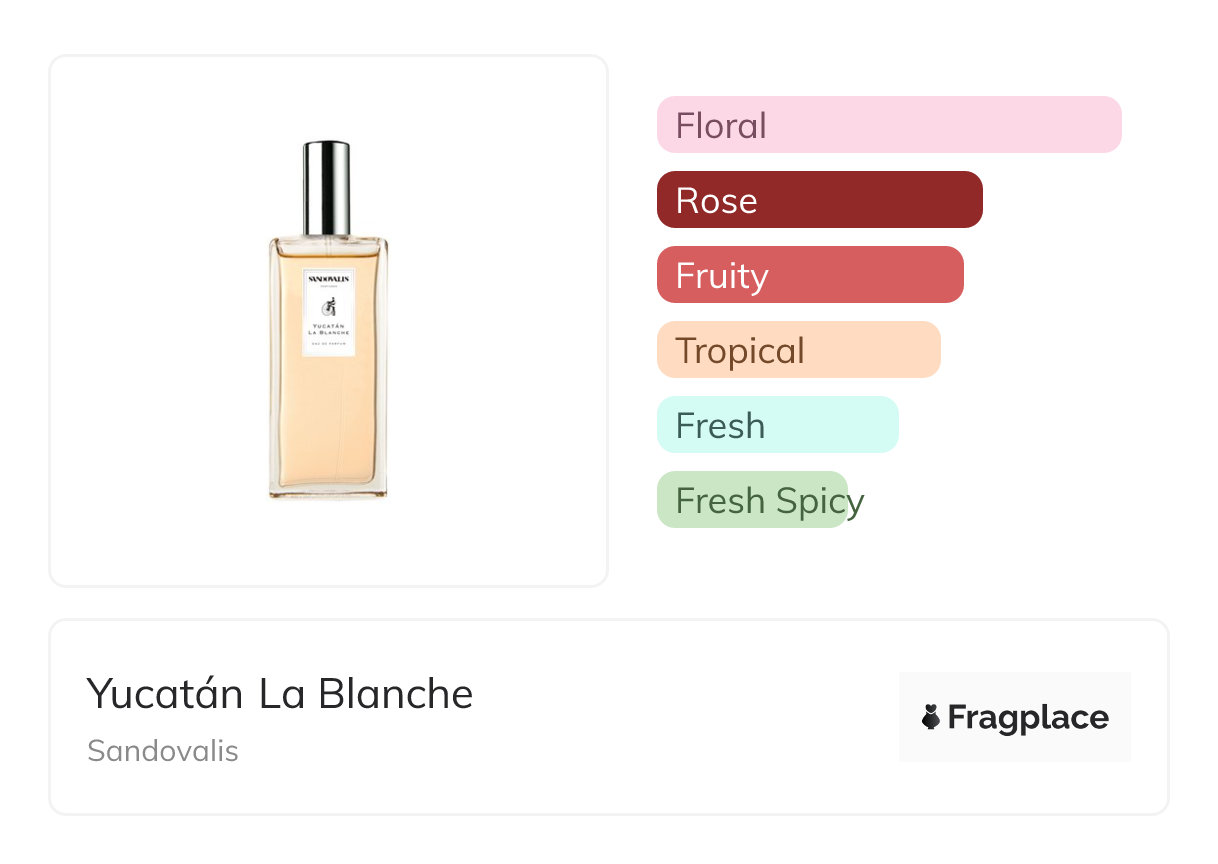Viewport: 1218px width, 864px height.
Task: Select the pink Floral accord bar
Action: tap(889, 125)
